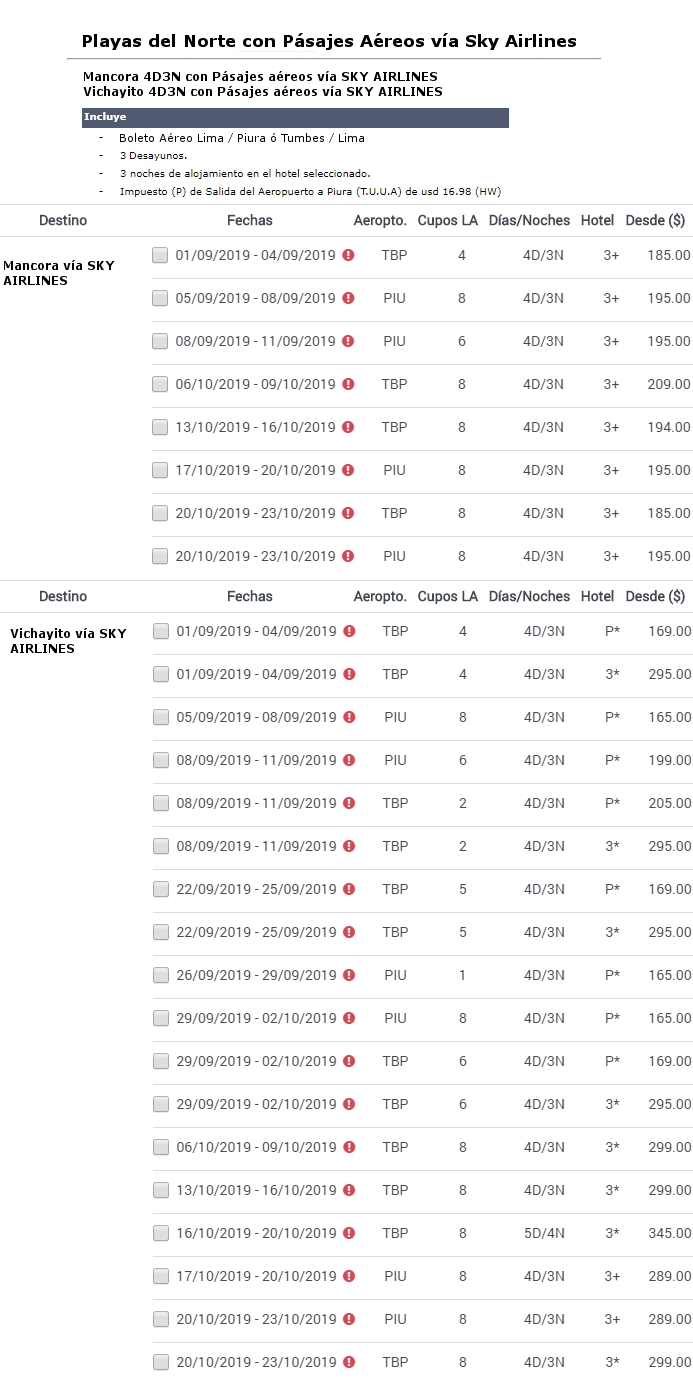This screenshot has height=1400, width=693.
Task: Click info icon for Vichayito 13/10/2019 - 16/10/2019
Action: point(349,1190)
